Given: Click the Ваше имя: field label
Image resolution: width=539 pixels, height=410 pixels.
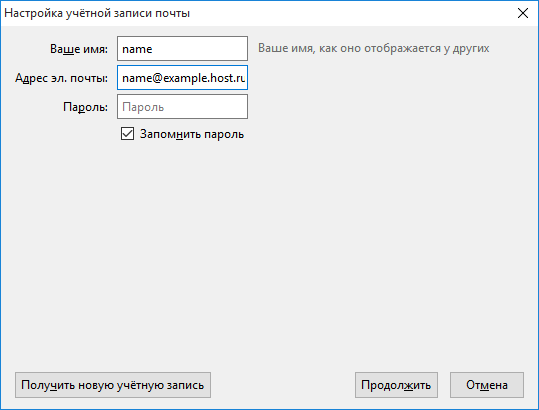Looking at the screenshot, I should point(79,49).
